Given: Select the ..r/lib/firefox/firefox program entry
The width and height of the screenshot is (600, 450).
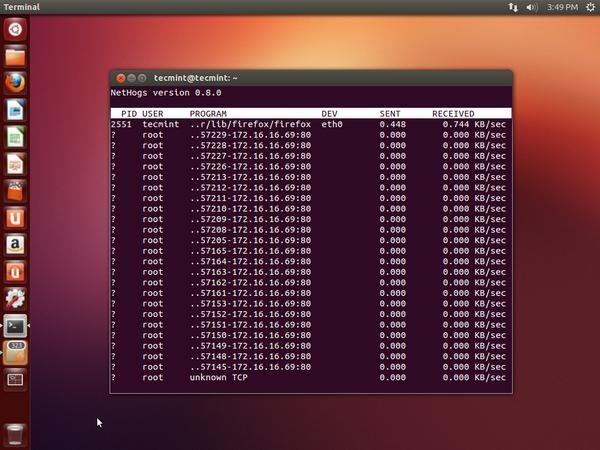Looking at the screenshot, I should [x=250, y=124].
